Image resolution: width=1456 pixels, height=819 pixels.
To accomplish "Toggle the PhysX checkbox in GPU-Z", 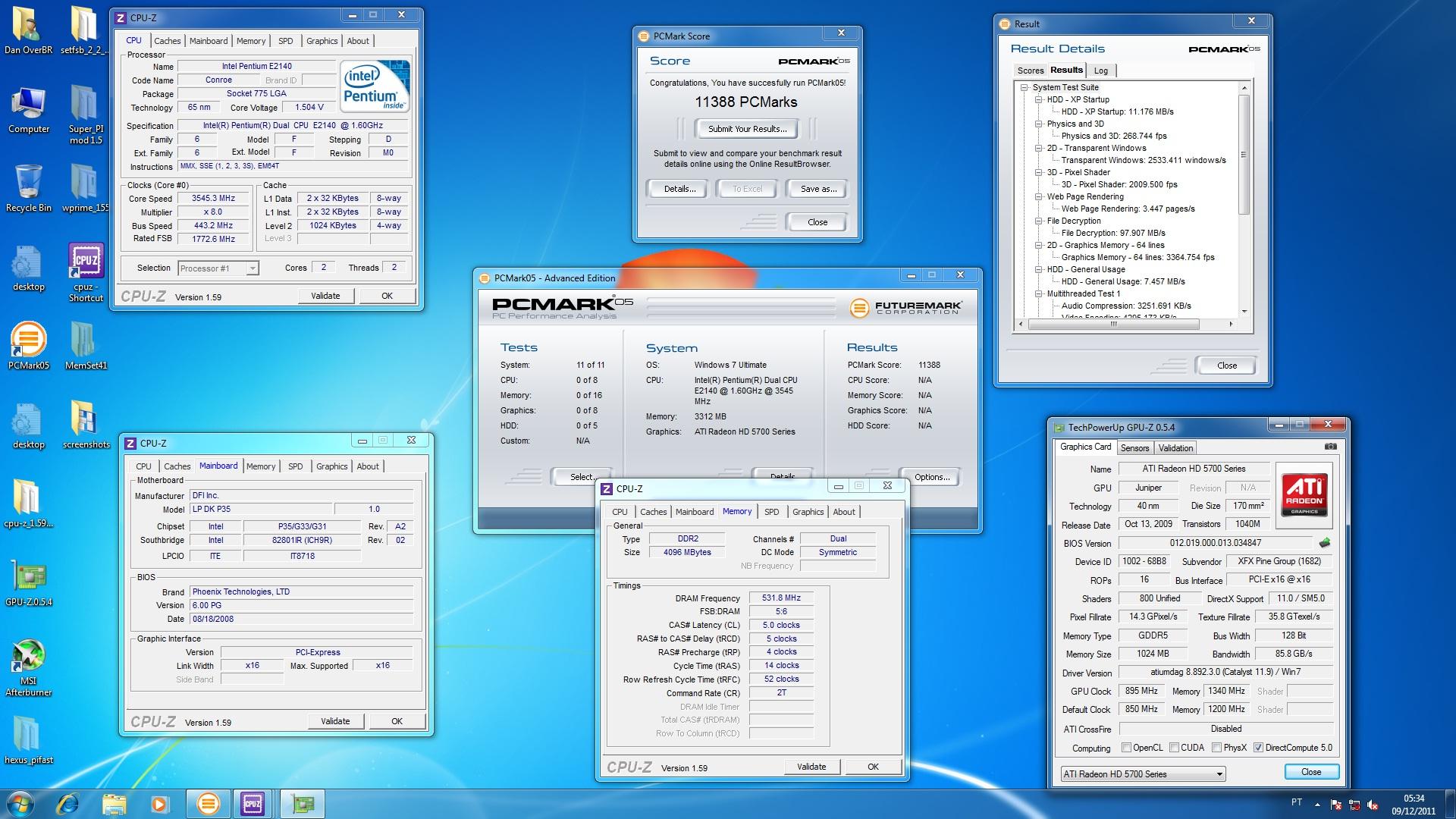I will tap(1216, 748).
